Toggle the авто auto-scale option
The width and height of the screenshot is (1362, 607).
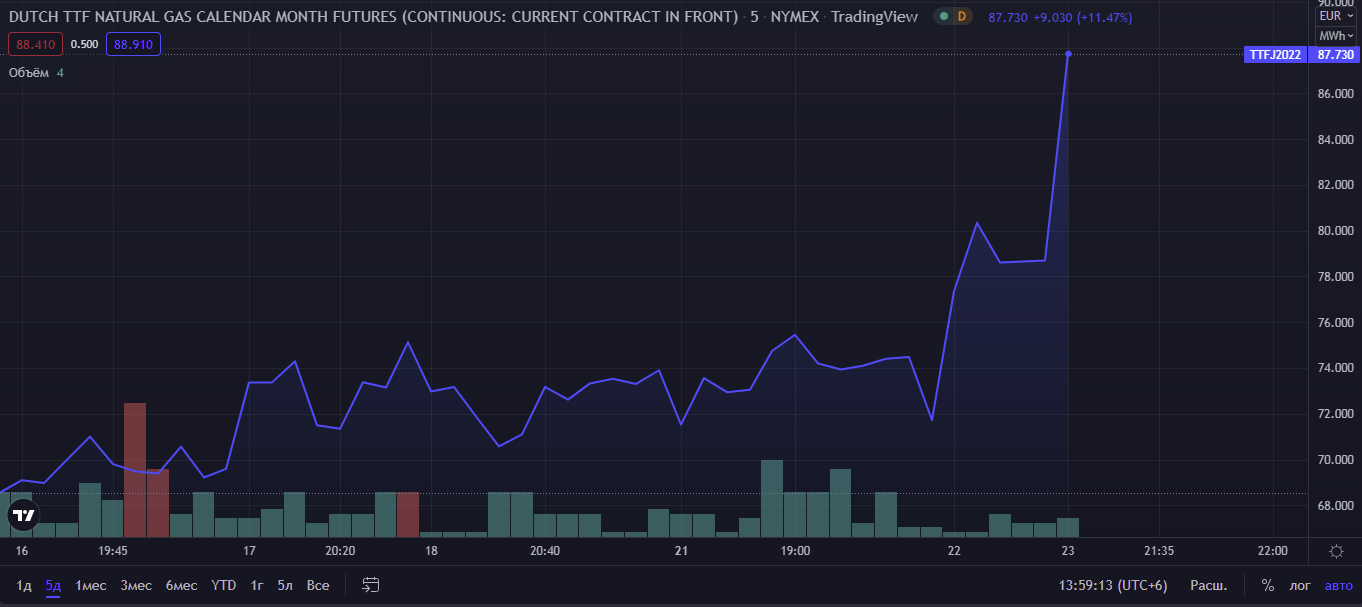[x=1337, y=585]
